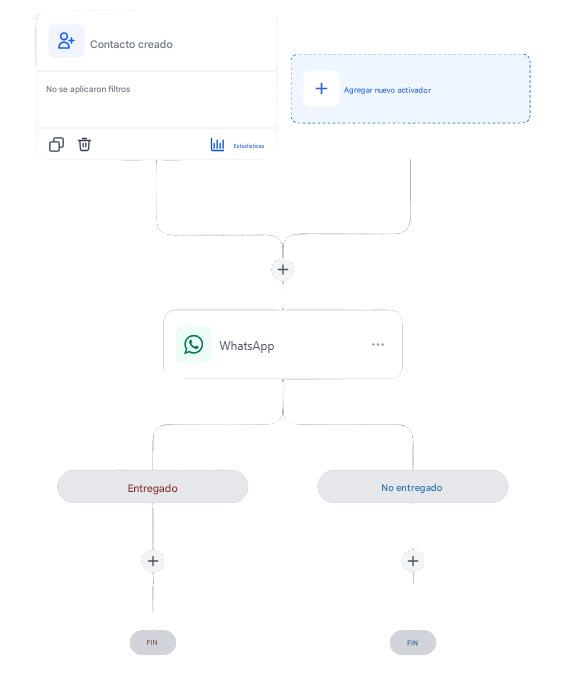Click Agregar nuevo activador text

point(387,90)
